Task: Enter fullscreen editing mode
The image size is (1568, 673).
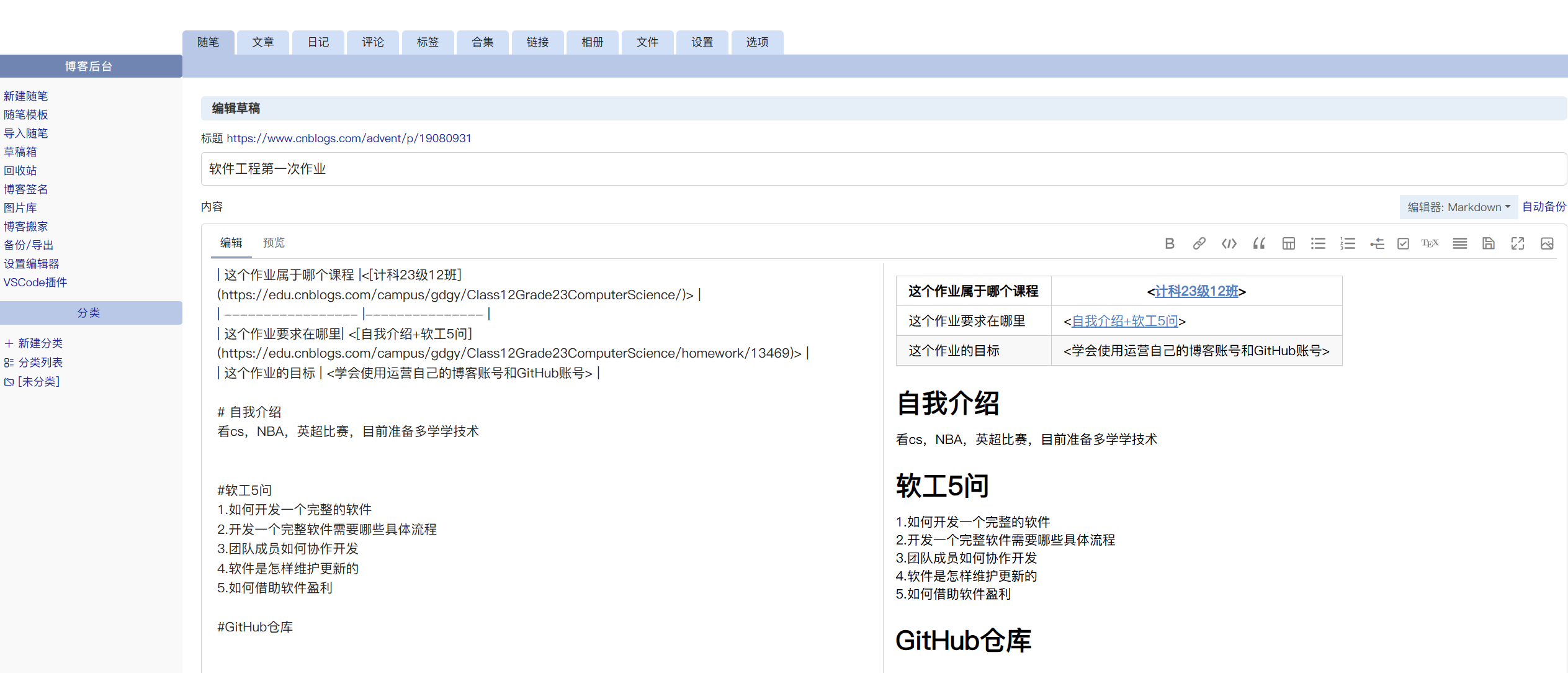Action: click(x=1518, y=243)
